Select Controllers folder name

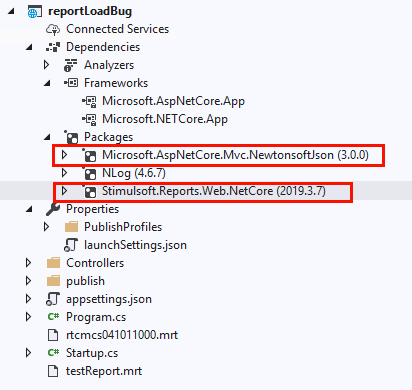95,263
